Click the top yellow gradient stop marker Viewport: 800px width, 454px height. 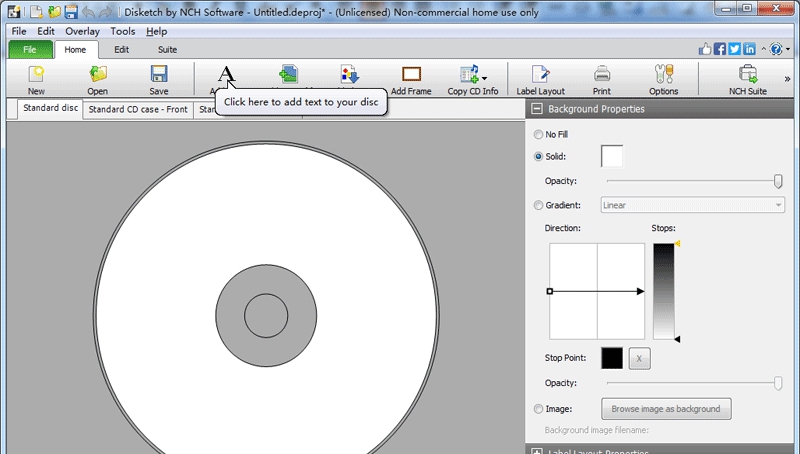coord(678,244)
